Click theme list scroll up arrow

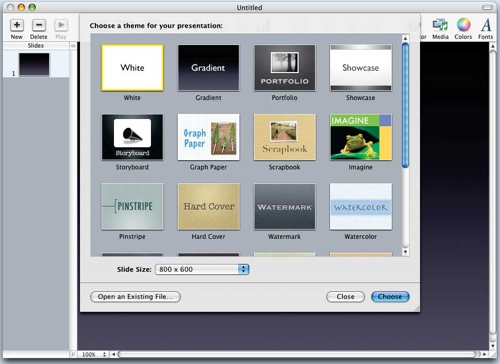405,39
